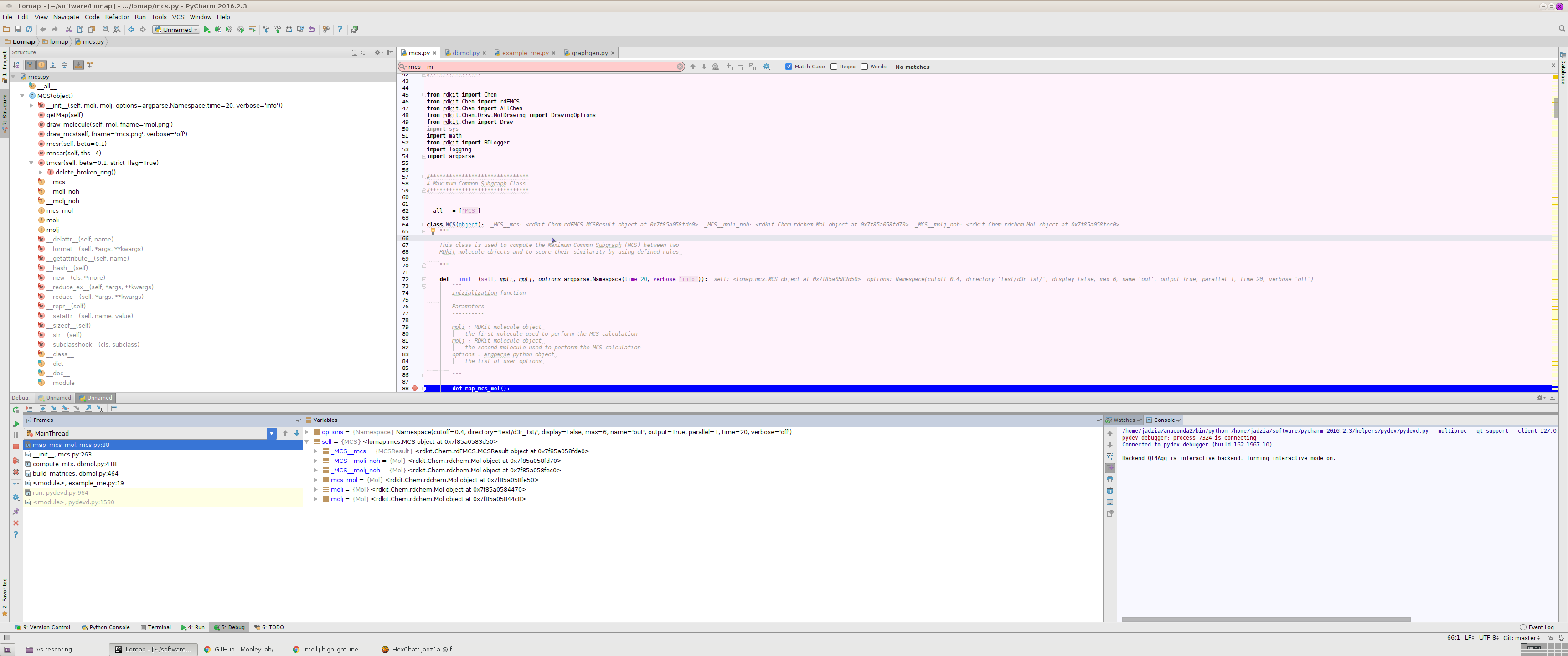Click the Step Over icon
Image resolution: width=1568 pixels, height=656 pixels.
pyautogui.click(x=42, y=409)
